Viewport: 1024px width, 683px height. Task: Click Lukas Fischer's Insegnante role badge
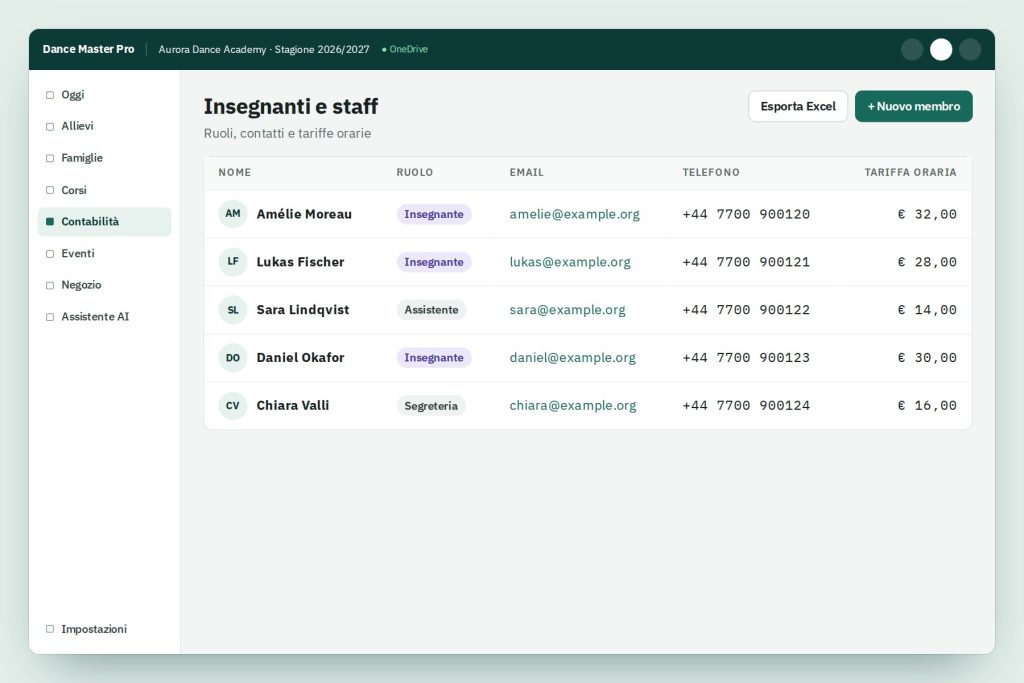point(434,262)
